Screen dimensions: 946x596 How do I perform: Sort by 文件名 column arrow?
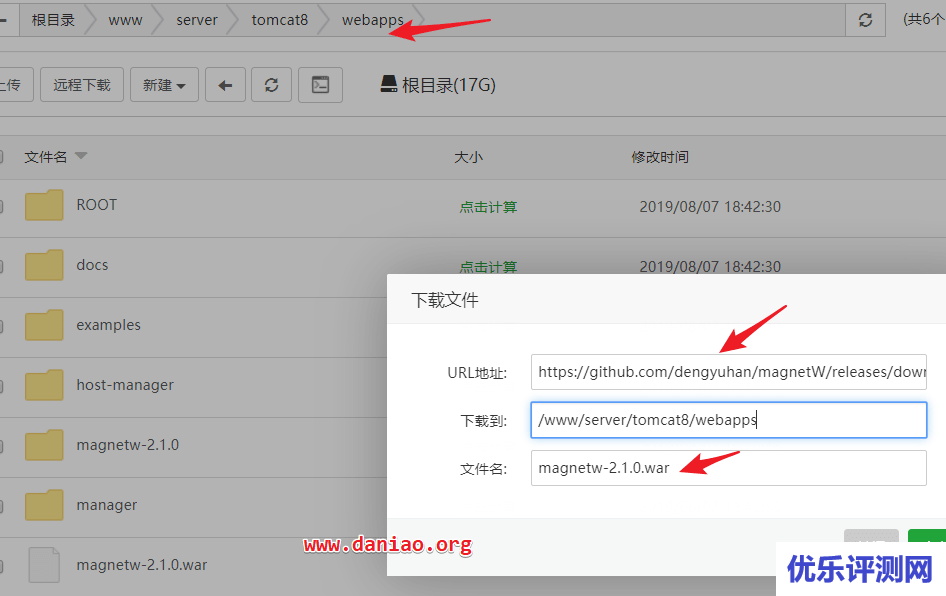81,156
